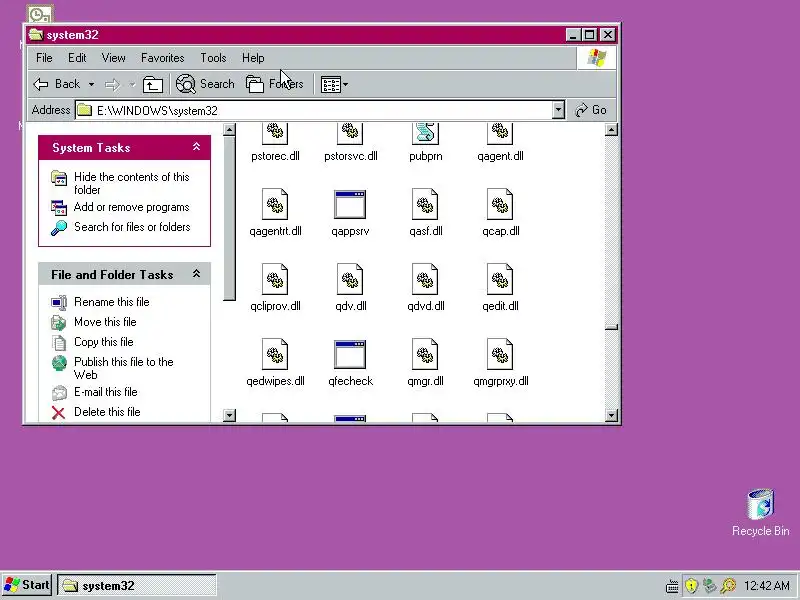Select the qedit.dll file icon
Image resolution: width=800 pixels, height=600 pixels.
click(x=500, y=279)
